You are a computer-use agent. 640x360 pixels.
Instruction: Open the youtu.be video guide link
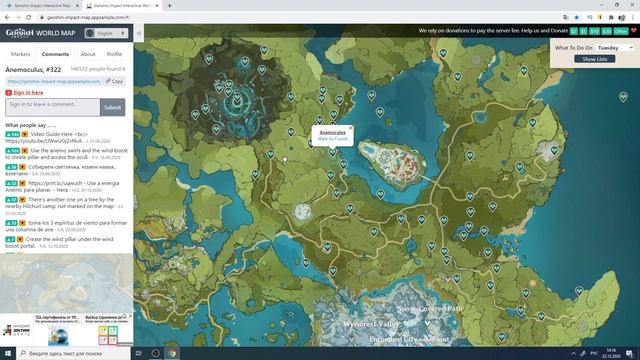(44, 141)
